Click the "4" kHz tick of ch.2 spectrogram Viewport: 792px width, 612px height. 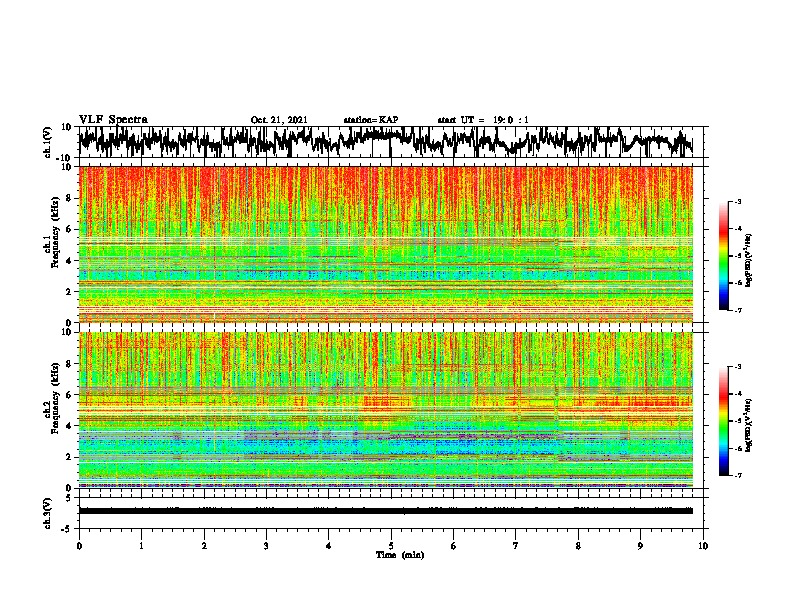click(69, 426)
